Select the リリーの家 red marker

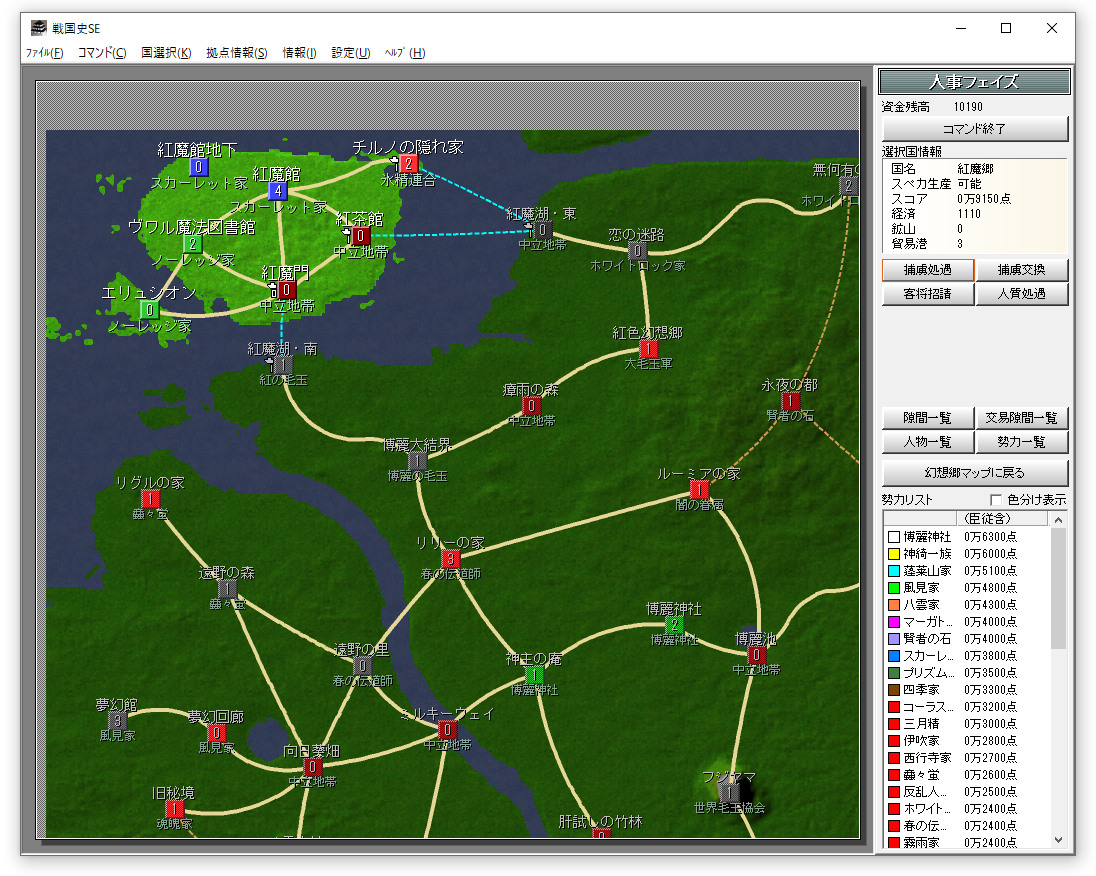click(x=450, y=559)
